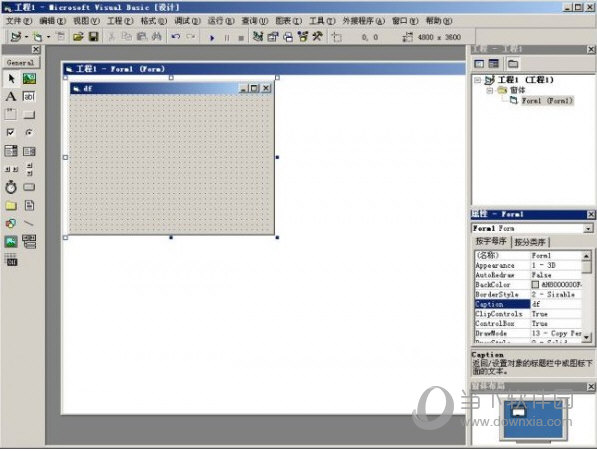Start the program with Run arrow
597x451 pixels.
click(x=212, y=38)
